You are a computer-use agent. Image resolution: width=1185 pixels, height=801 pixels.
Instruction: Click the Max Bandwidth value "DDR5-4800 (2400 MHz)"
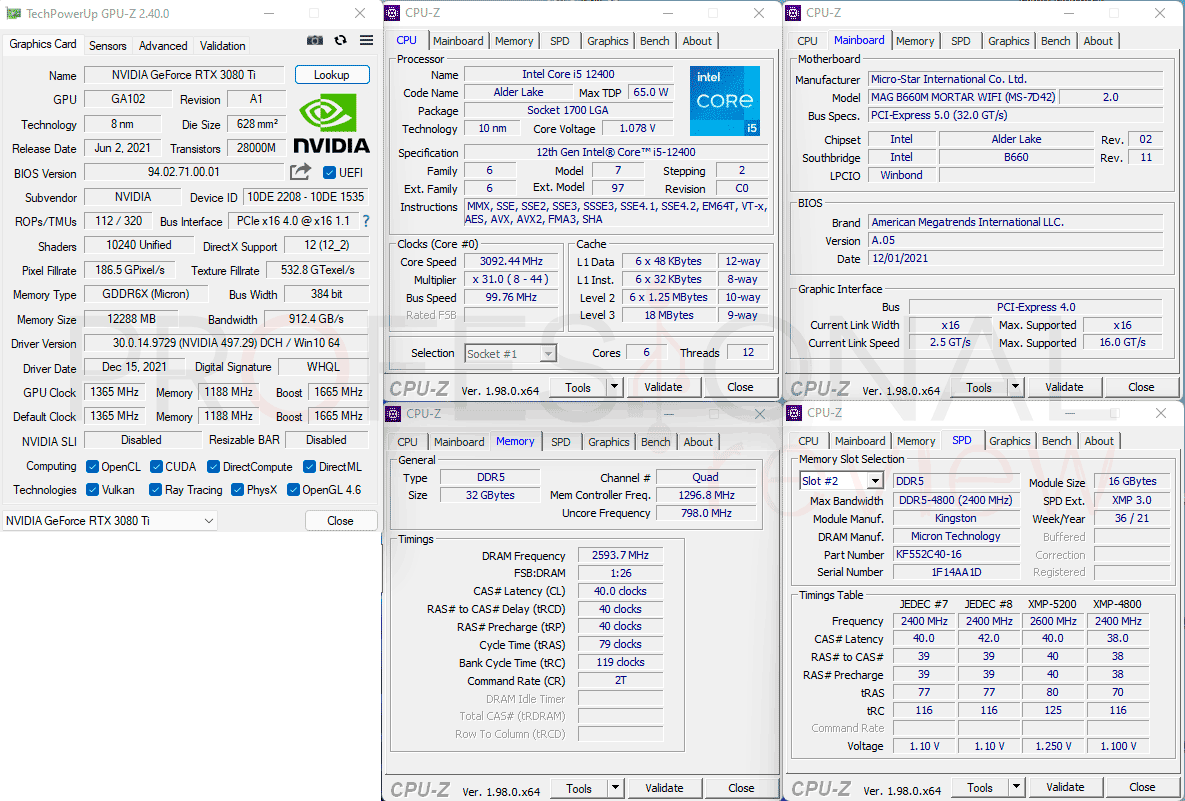tap(955, 500)
